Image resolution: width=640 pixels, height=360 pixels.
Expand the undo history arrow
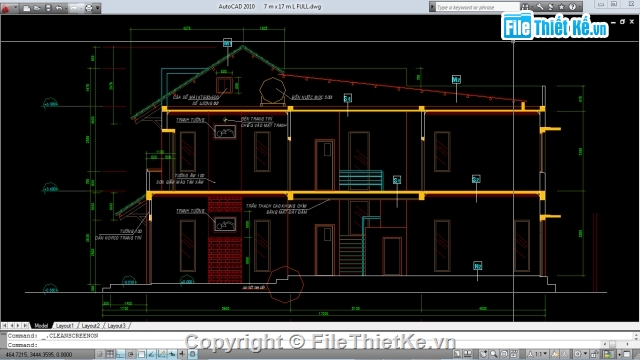coord(65,8)
